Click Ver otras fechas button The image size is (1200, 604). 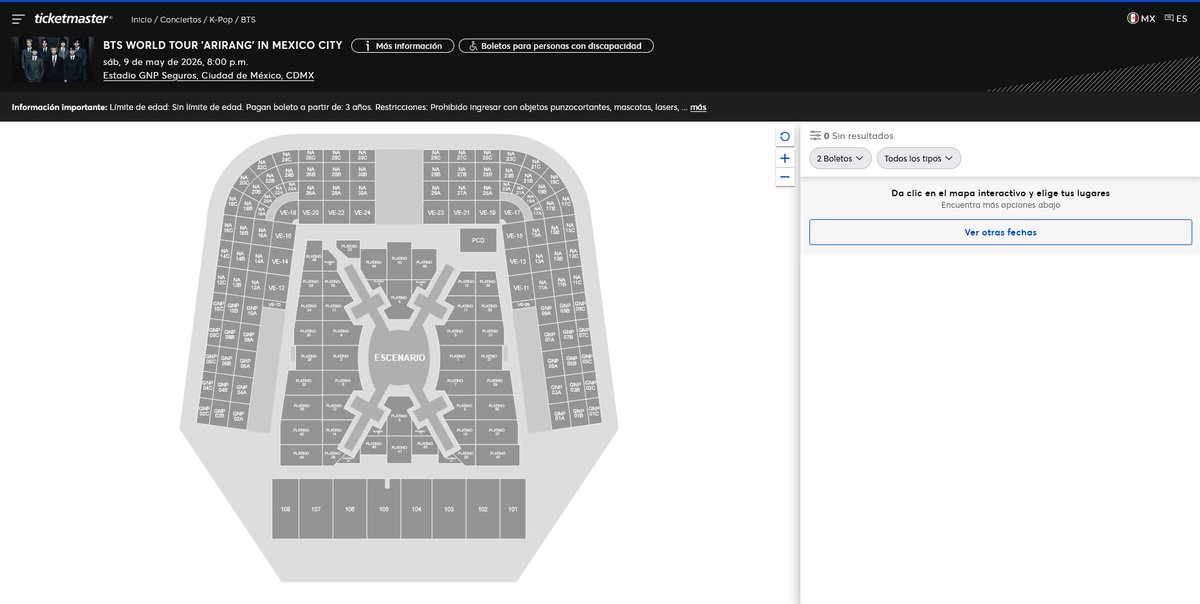pos(1000,232)
